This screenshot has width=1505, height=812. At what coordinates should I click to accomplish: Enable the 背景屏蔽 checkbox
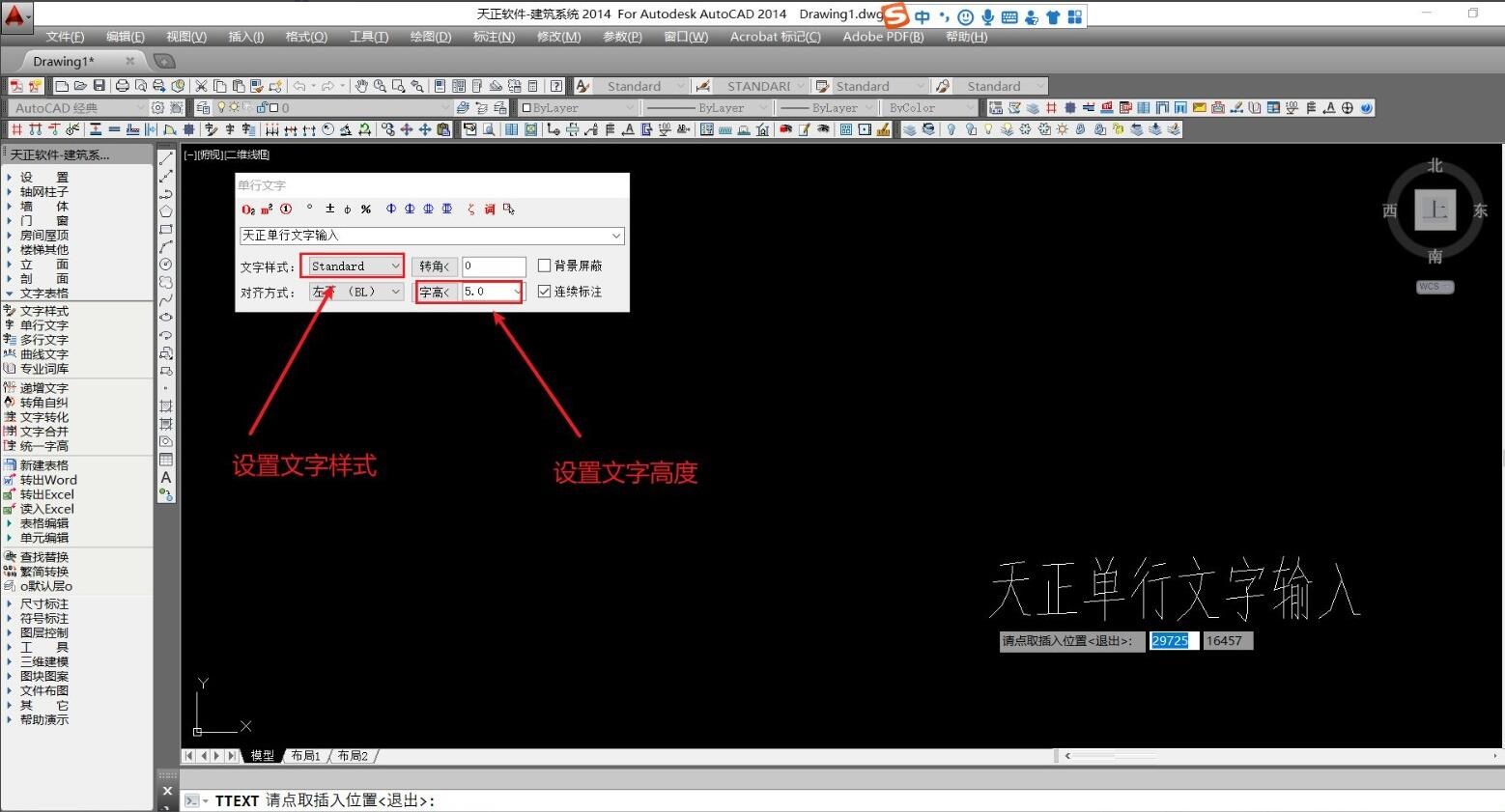pyautogui.click(x=544, y=266)
